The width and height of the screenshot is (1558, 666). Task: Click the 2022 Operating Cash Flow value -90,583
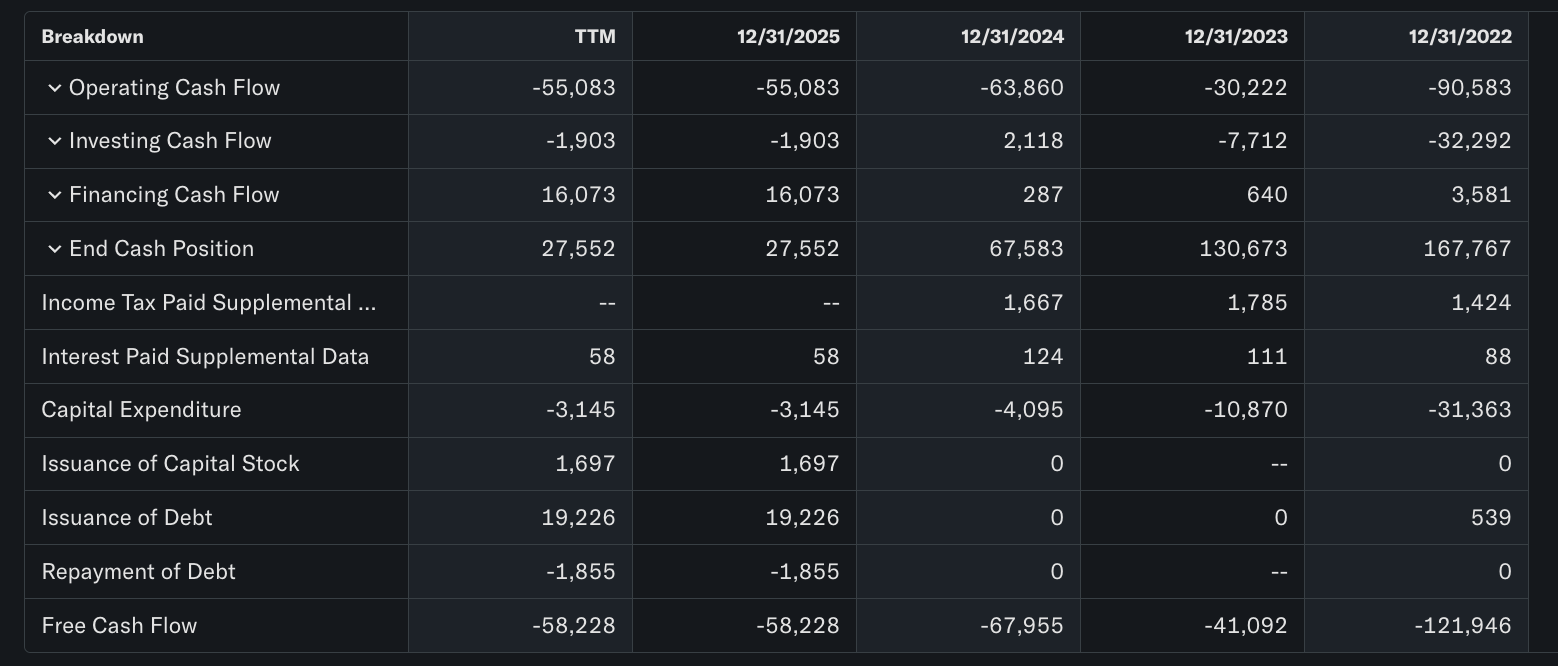tap(1470, 87)
